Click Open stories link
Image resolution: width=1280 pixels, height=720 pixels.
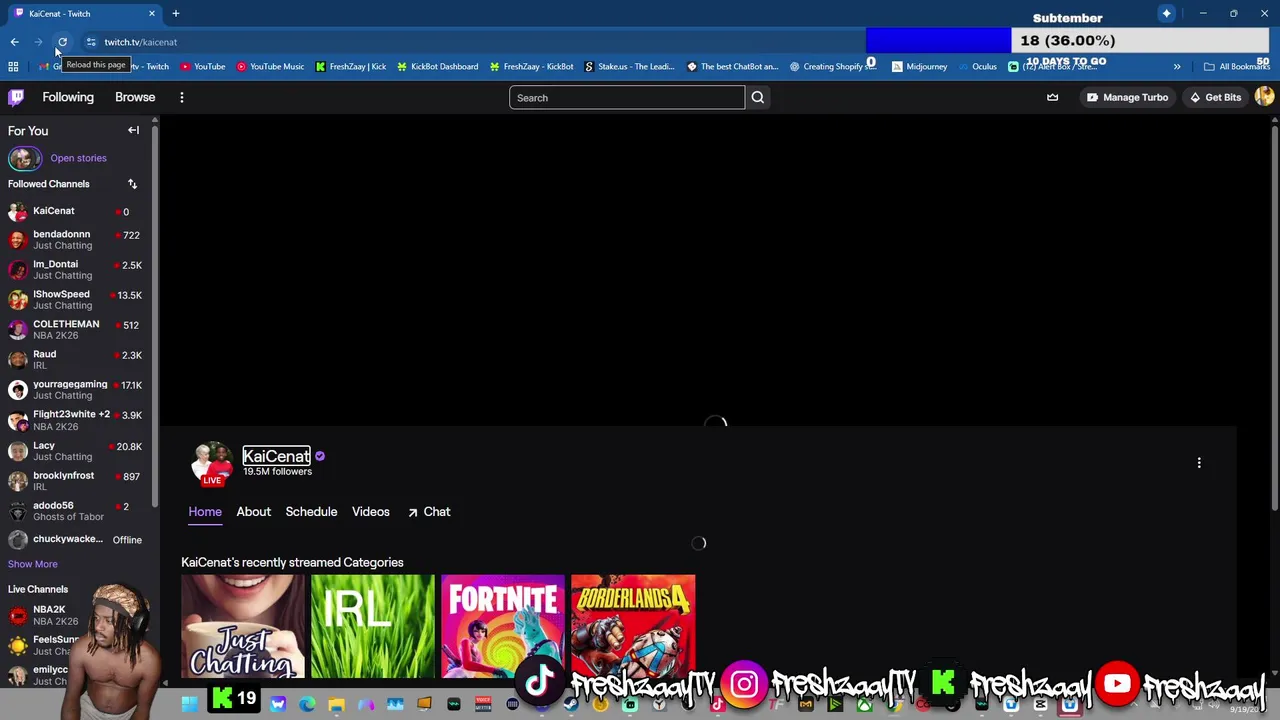click(78, 158)
